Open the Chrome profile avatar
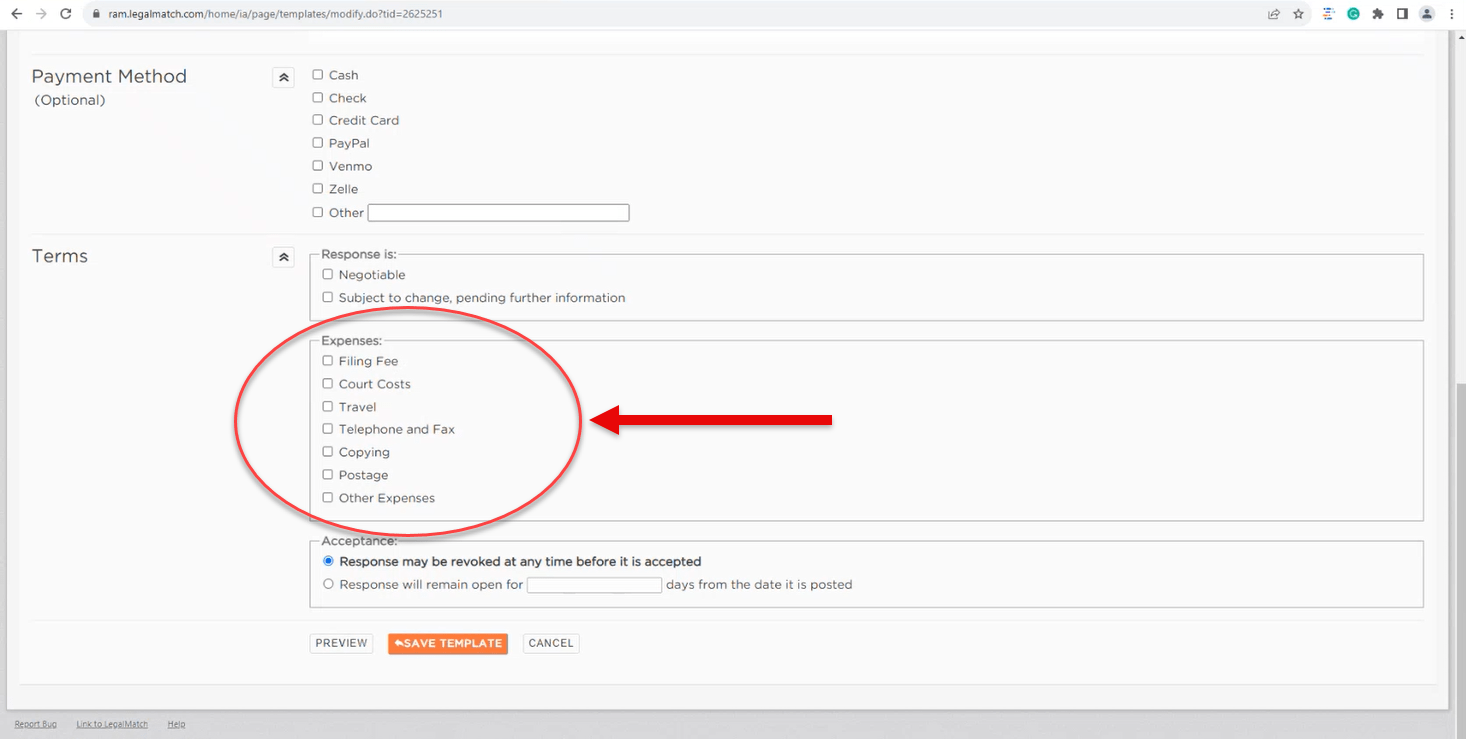Screen dimensions: 1466x739 click(x=1427, y=14)
